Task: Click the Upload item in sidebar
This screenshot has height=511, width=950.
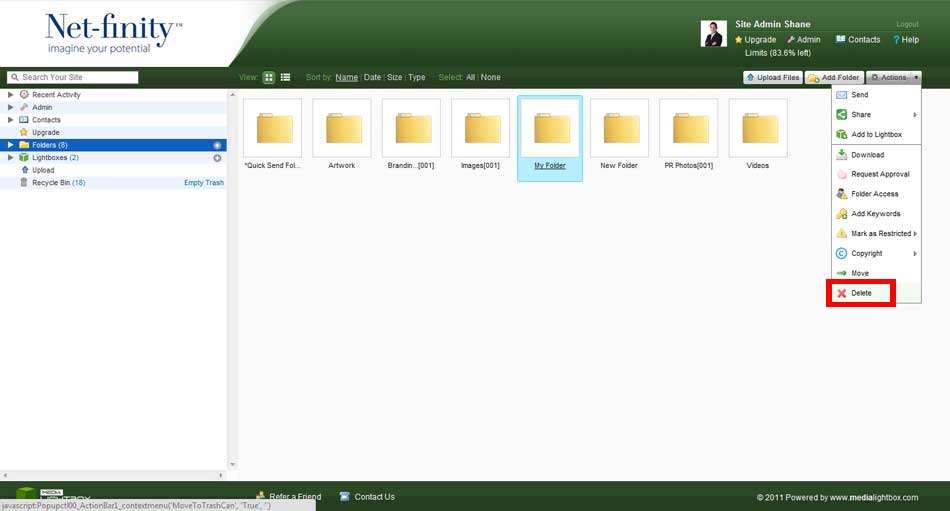Action: coord(43,170)
